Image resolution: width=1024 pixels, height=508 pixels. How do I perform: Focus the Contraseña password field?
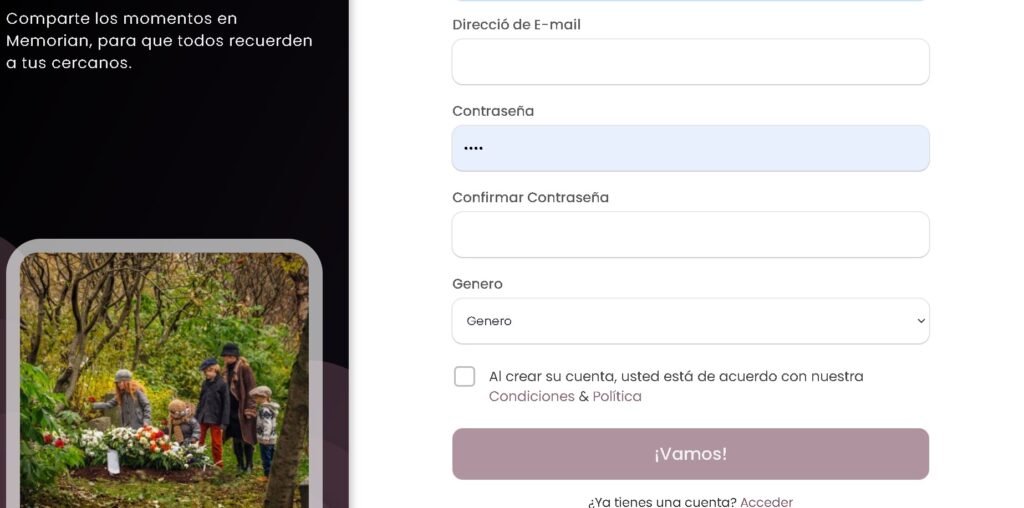click(x=690, y=148)
